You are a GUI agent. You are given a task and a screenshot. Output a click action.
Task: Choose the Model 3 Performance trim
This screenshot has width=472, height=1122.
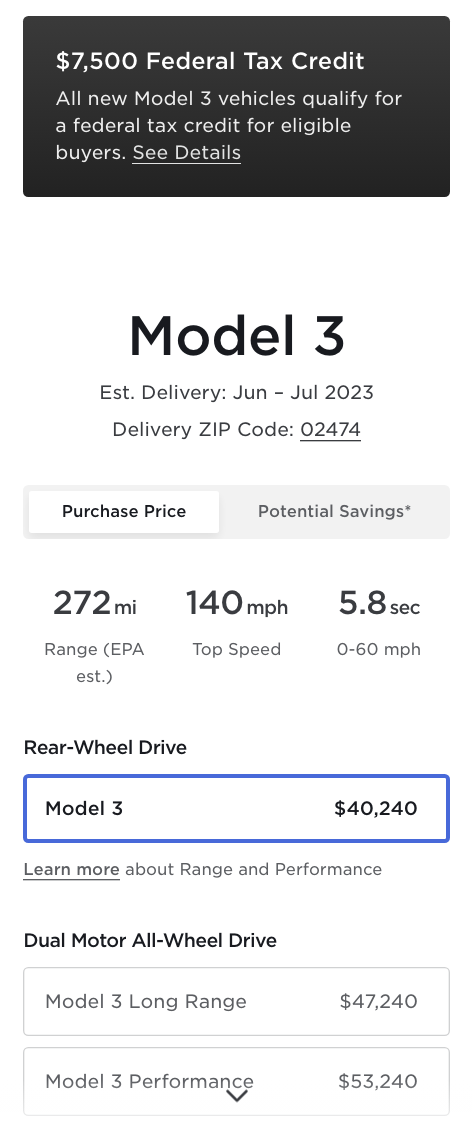pyautogui.click(x=236, y=1081)
